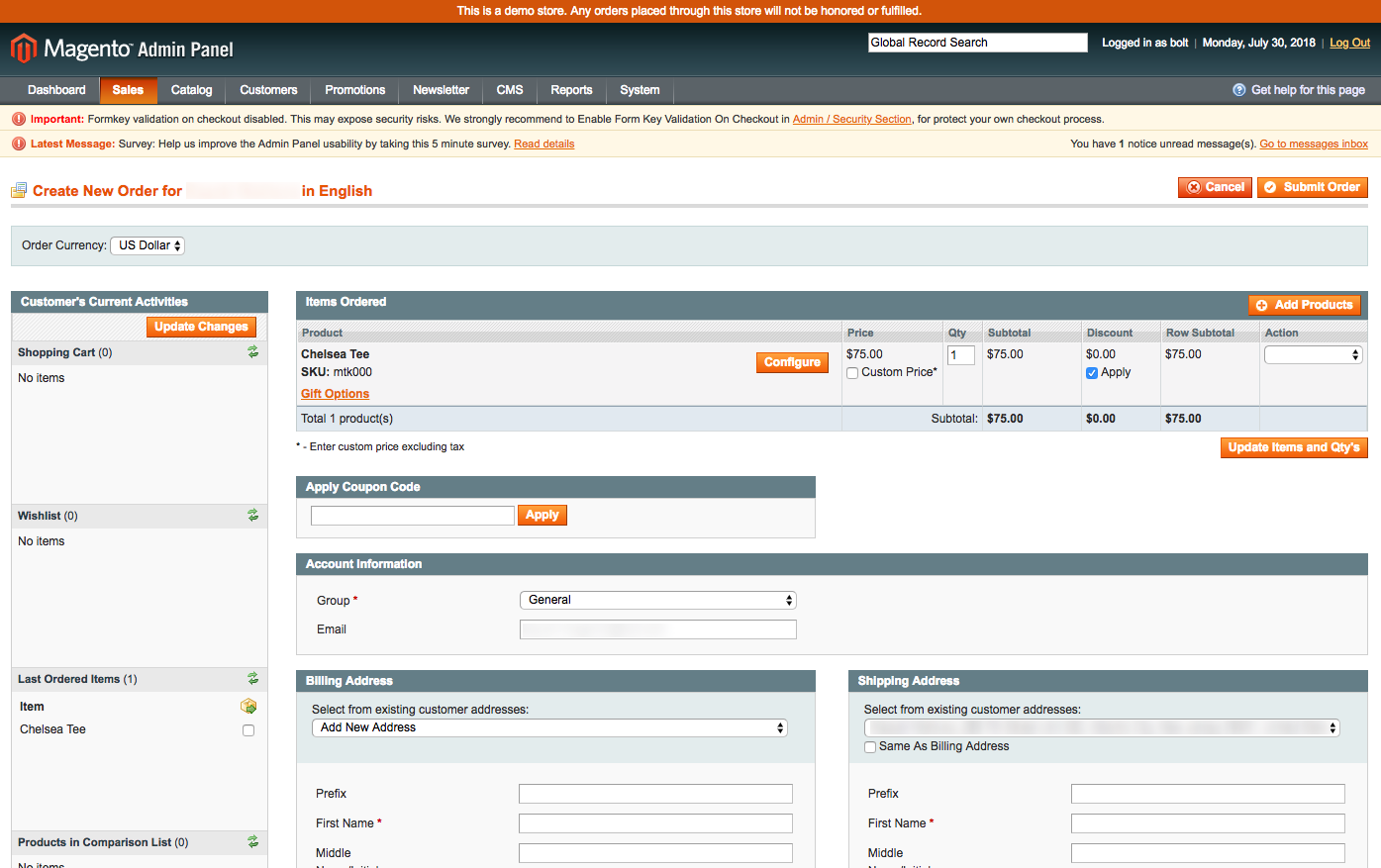The image size is (1381, 868).
Task: Click the Submit Order button
Action: (1312, 187)
